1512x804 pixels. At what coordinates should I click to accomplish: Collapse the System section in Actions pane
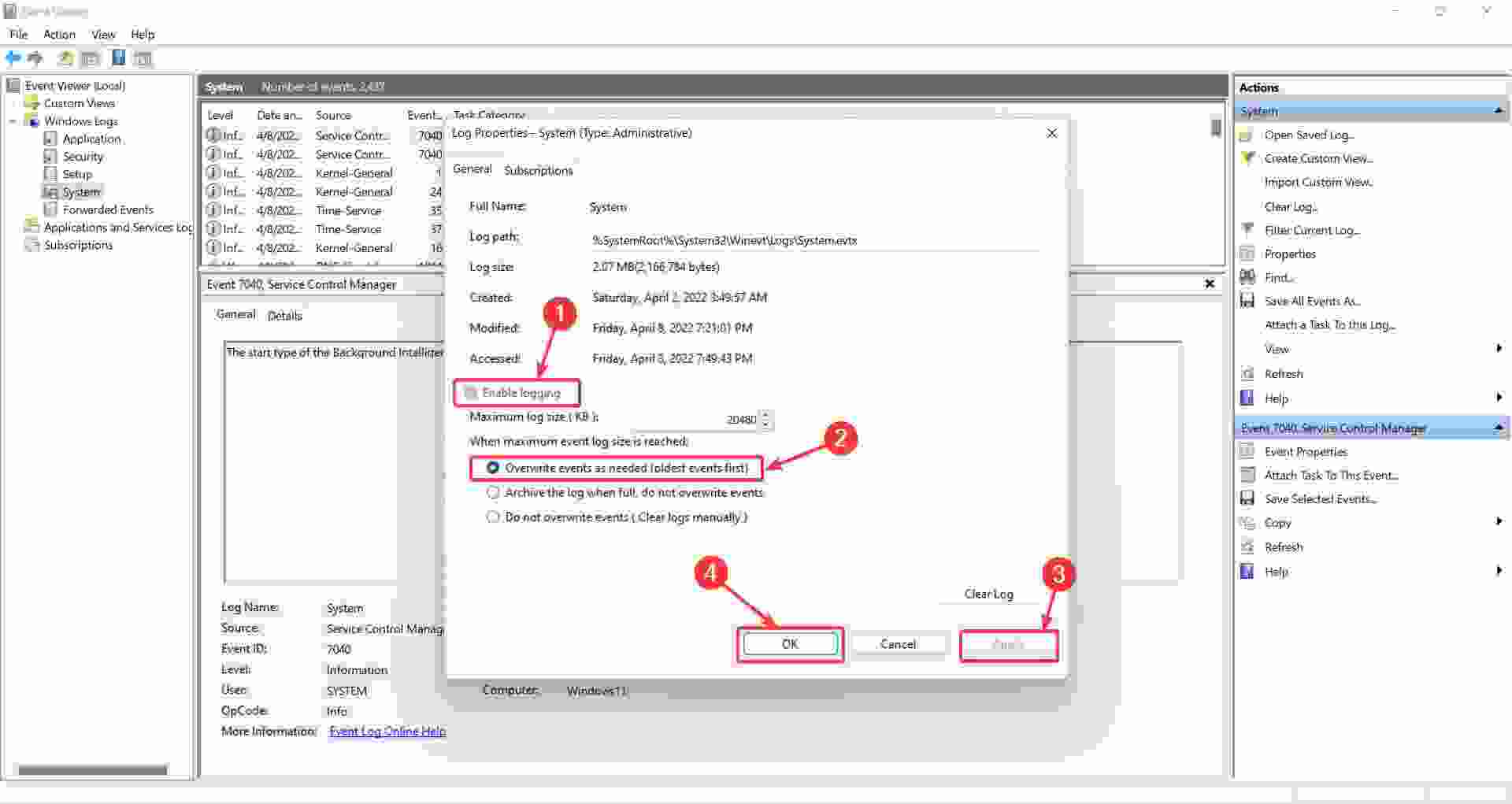pos(1499,111)
